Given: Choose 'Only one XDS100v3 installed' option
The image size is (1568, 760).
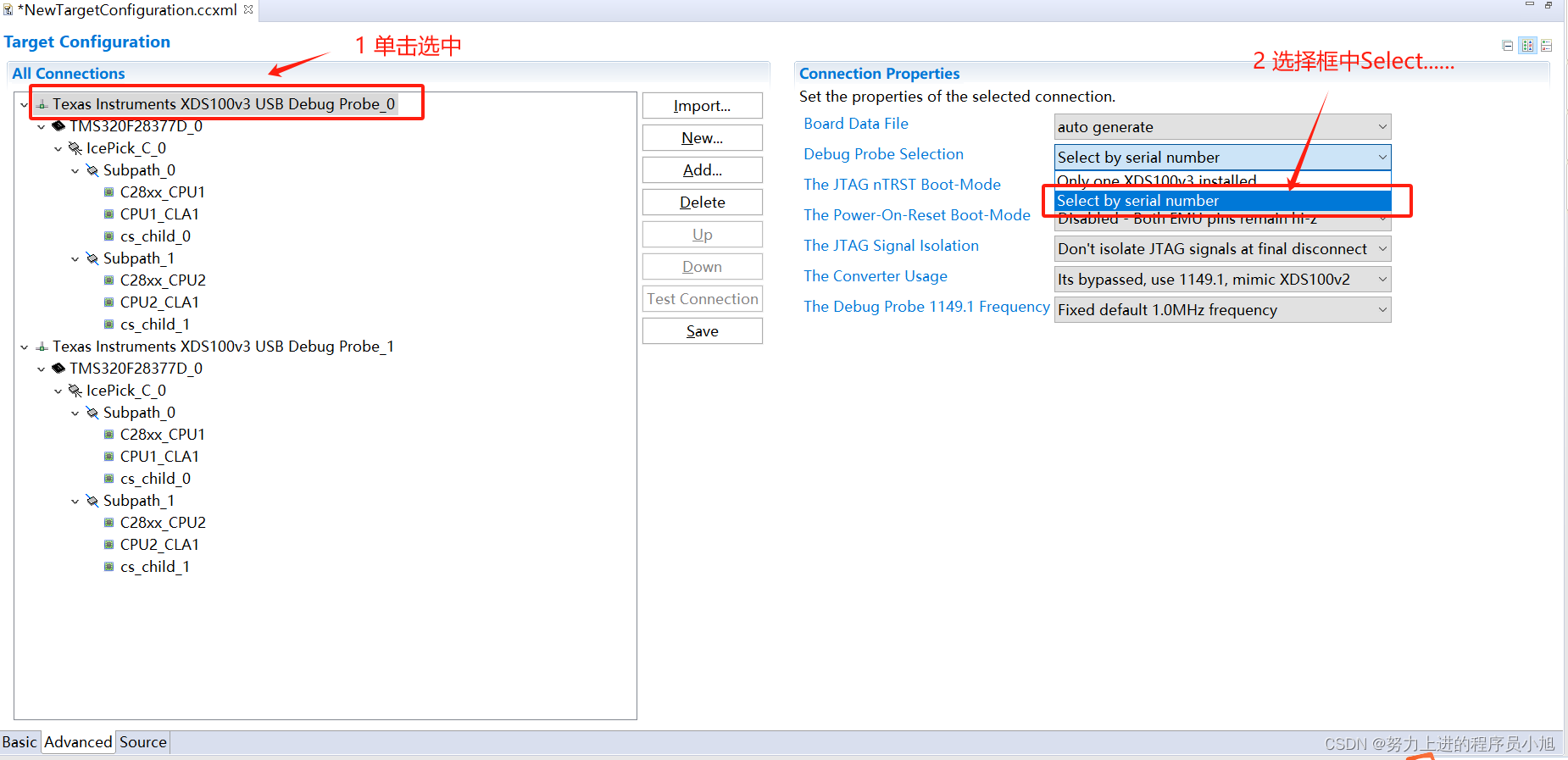Looking at the screenshot, I should (1222, 180).
